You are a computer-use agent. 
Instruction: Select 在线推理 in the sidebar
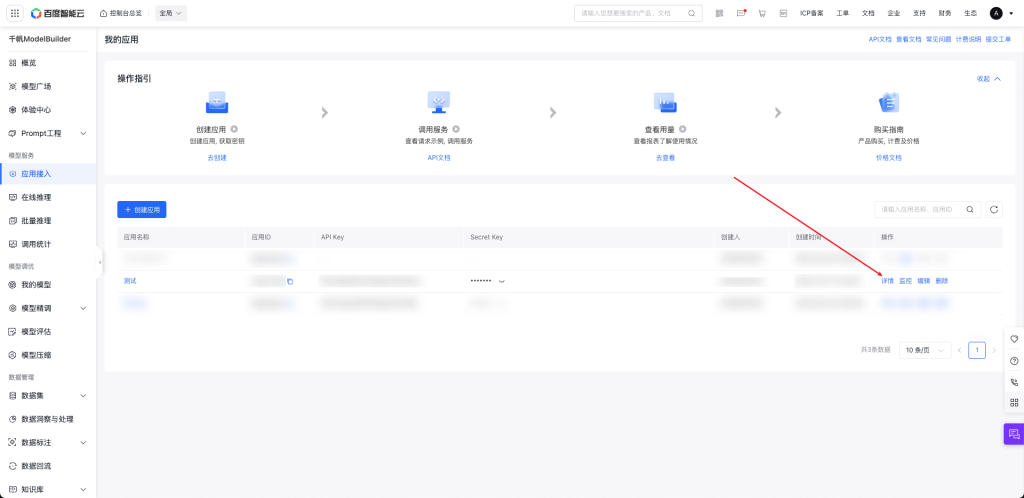[36, 197]
